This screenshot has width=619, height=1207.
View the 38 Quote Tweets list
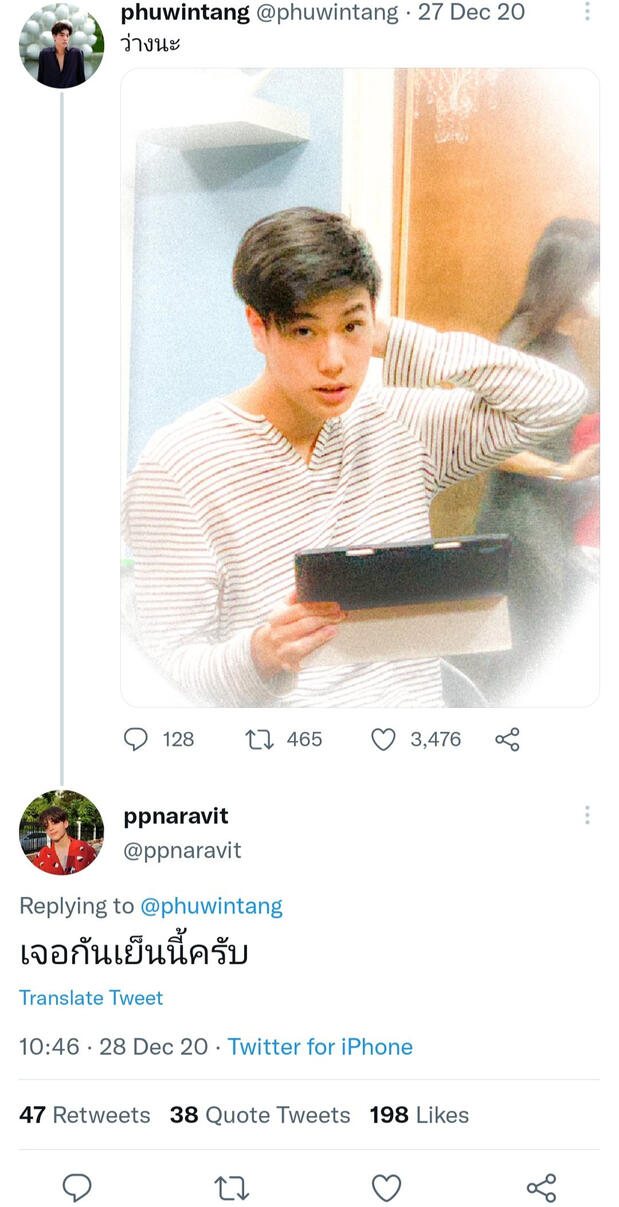(260, 1115)
